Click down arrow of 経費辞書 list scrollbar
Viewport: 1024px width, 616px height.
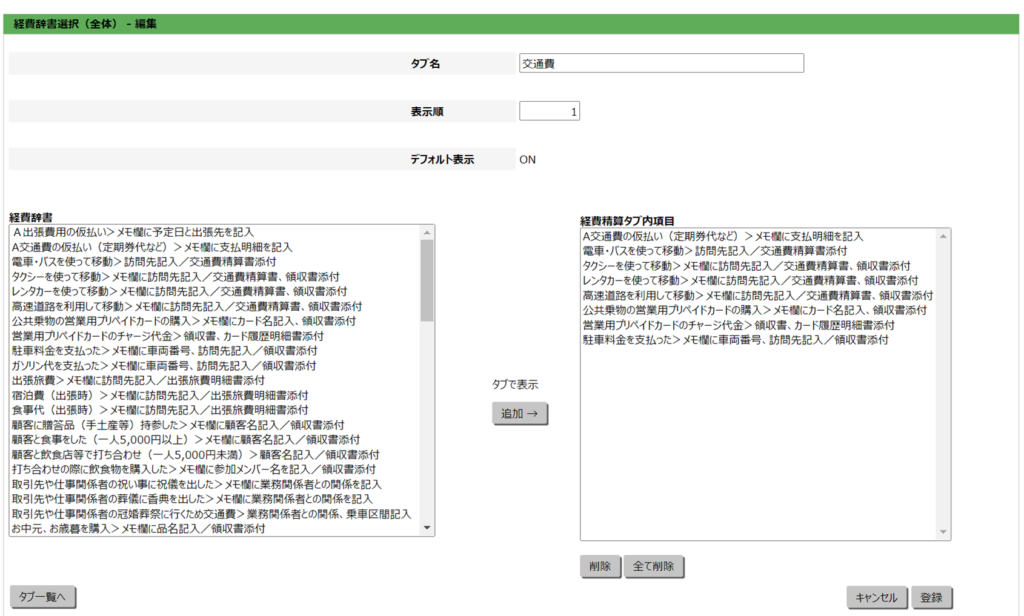pyautogui.click(x=427, y=528)
